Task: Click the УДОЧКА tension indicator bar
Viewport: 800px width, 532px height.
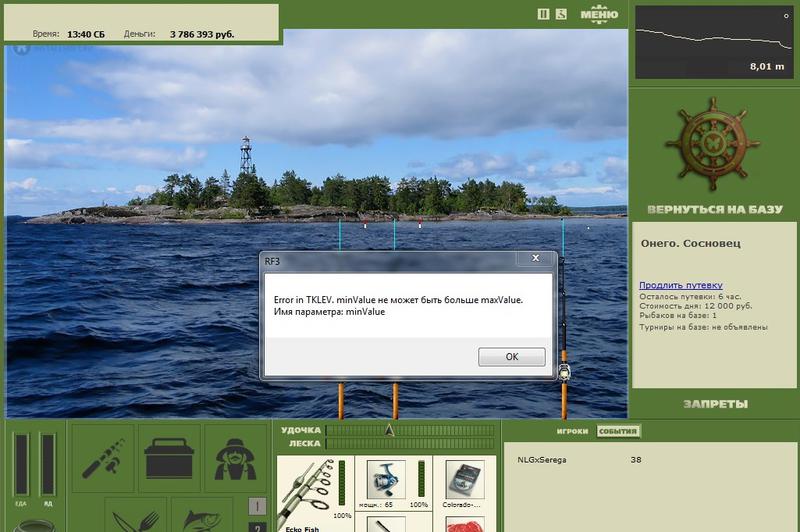Action: [x=410, y=430]
